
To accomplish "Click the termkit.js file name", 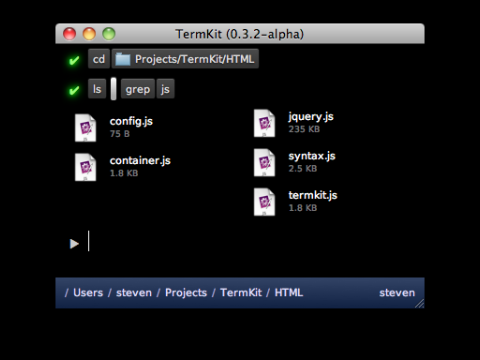I will point(313,195).
